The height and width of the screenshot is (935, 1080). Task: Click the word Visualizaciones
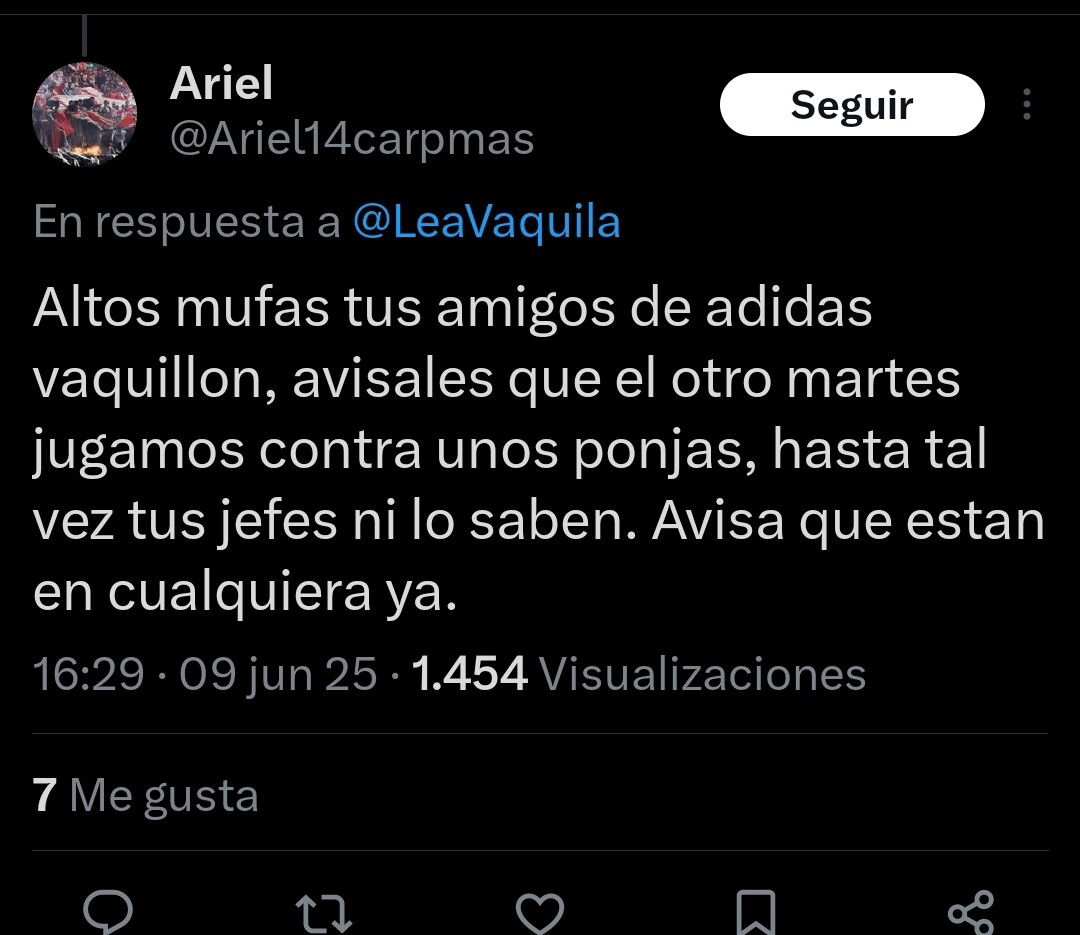click(703, 673)
